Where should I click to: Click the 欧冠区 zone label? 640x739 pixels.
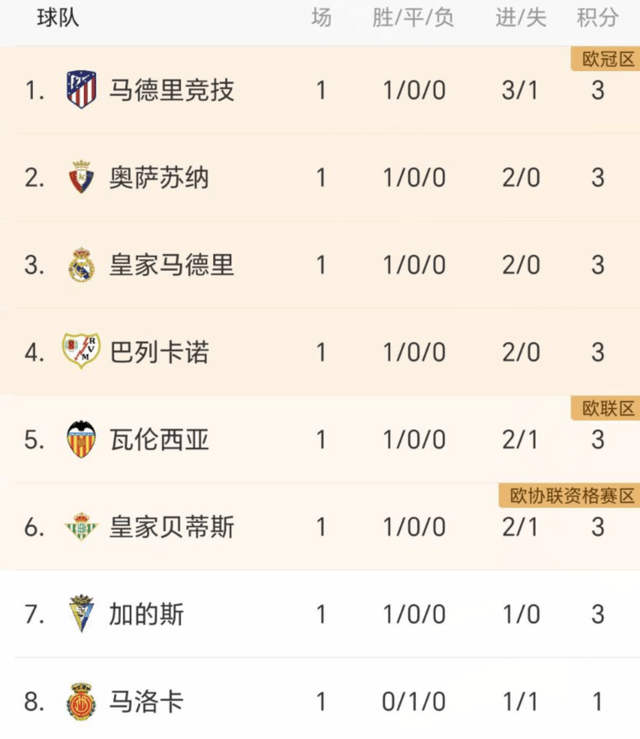[x=606, y=59]
